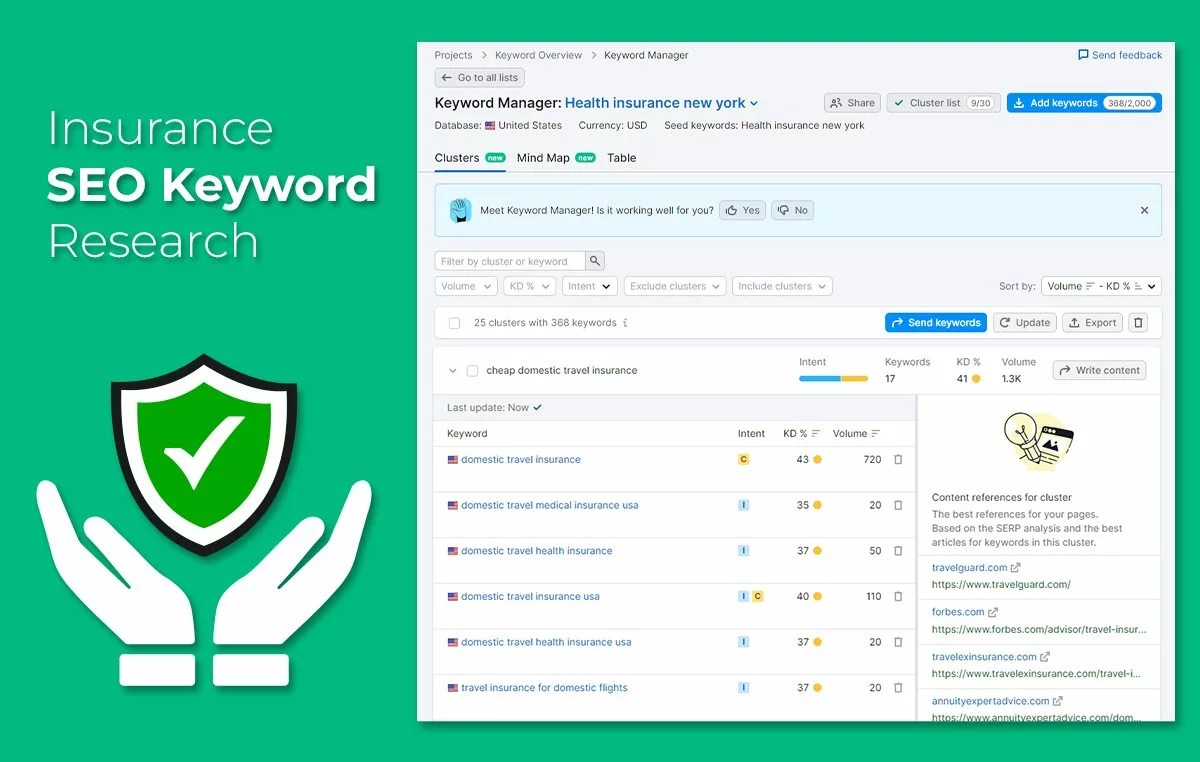Open 'domestic travel medical insurance usa' keyword link
The image size is (1200, 762).
550,506
